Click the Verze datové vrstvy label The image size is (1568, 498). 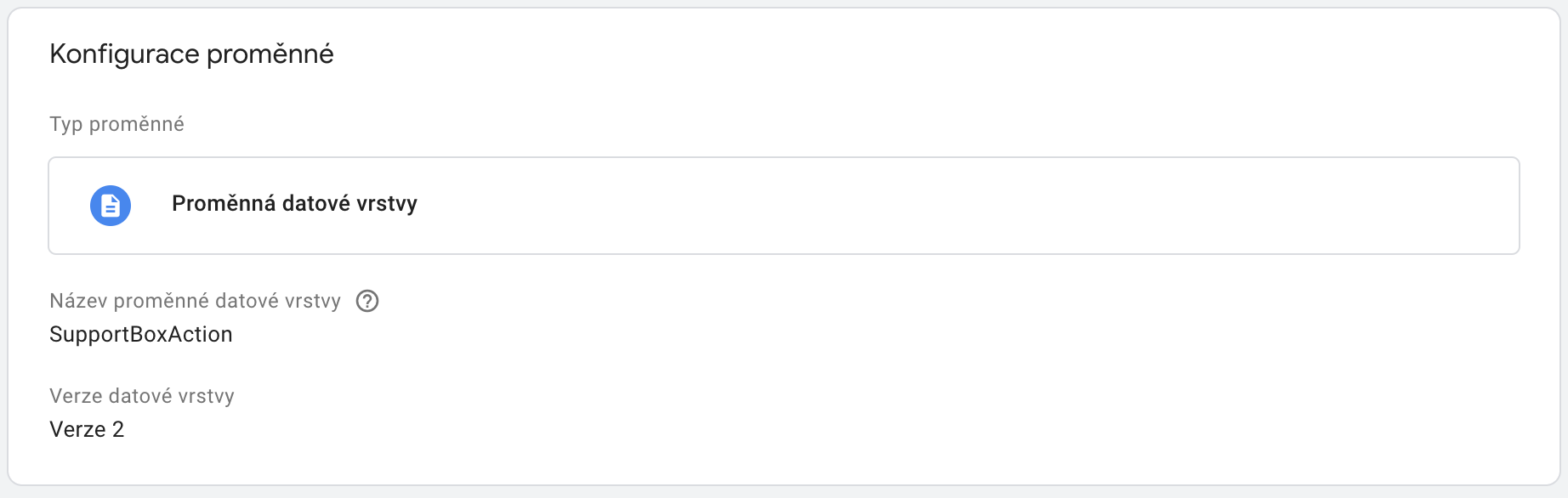tap(142, 396)
